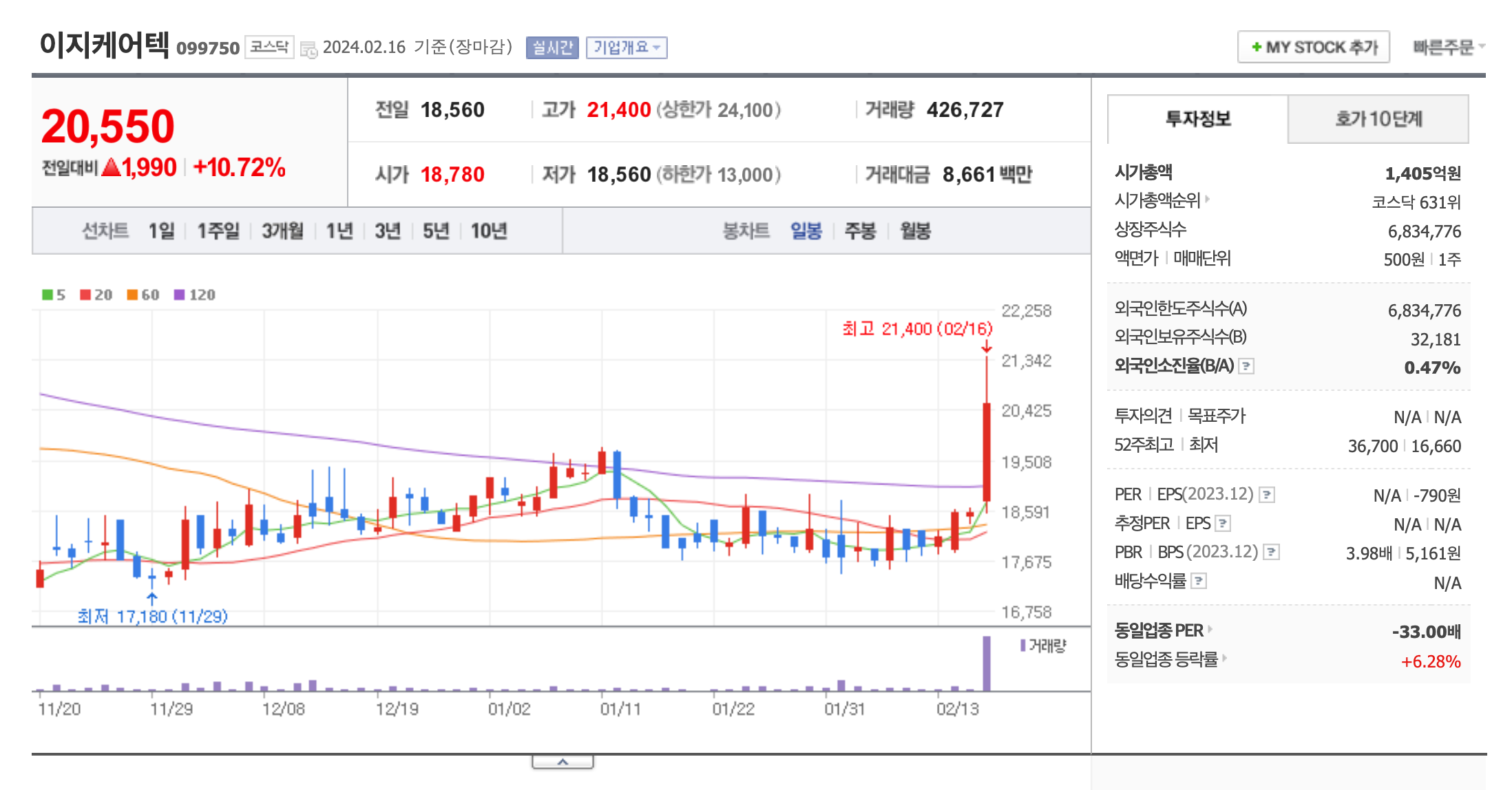
Task: Select the 주봉 weekly candle option
Action: [x=860, y=231]
